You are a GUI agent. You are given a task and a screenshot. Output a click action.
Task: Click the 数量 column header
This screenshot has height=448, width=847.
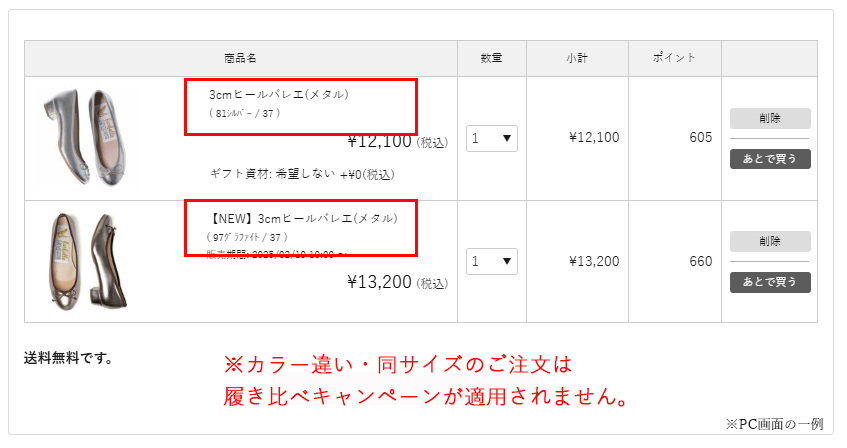point(491,58)
